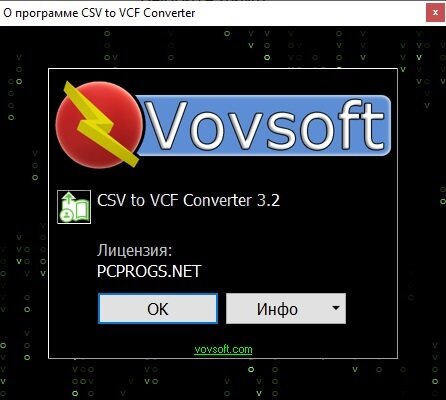This screenshot has height=400, width=446.
Task: Click the open book shape in app icon
Action: click(x=82, y=209)
